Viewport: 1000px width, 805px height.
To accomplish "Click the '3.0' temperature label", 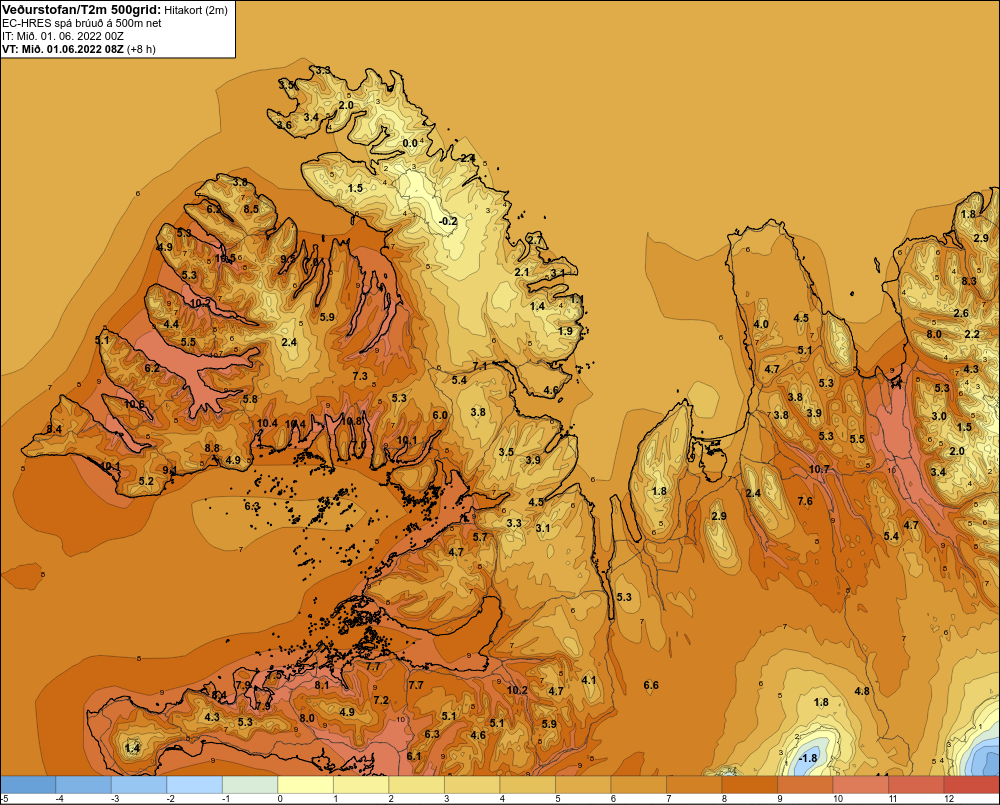I will (939, 416).
